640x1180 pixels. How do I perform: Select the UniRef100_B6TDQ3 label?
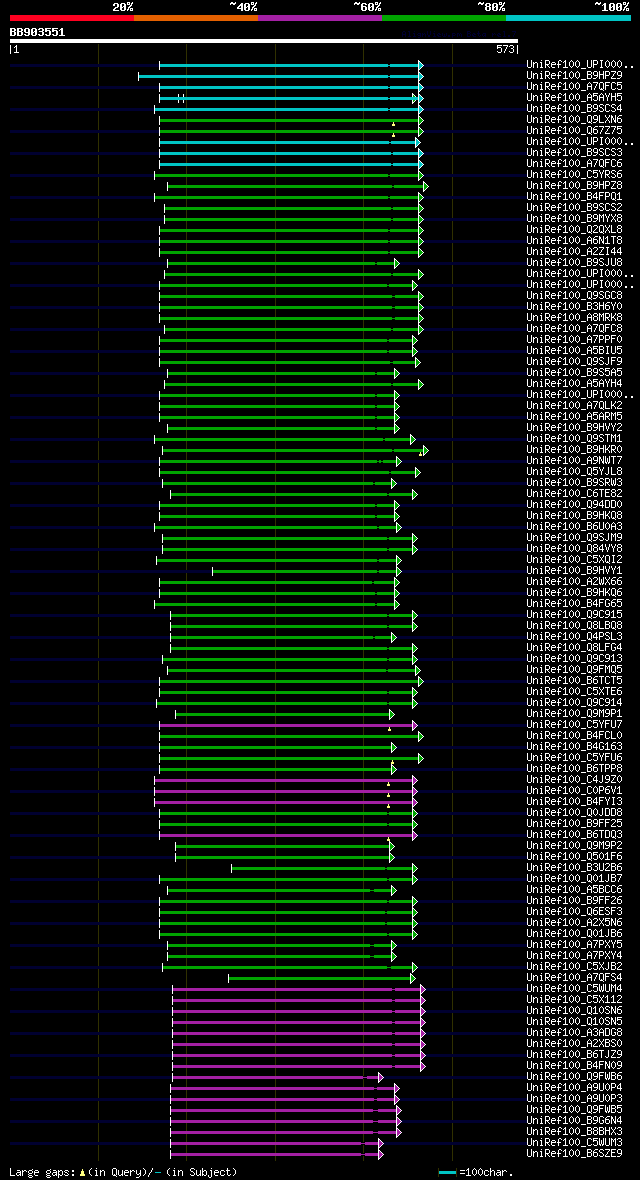574,835
